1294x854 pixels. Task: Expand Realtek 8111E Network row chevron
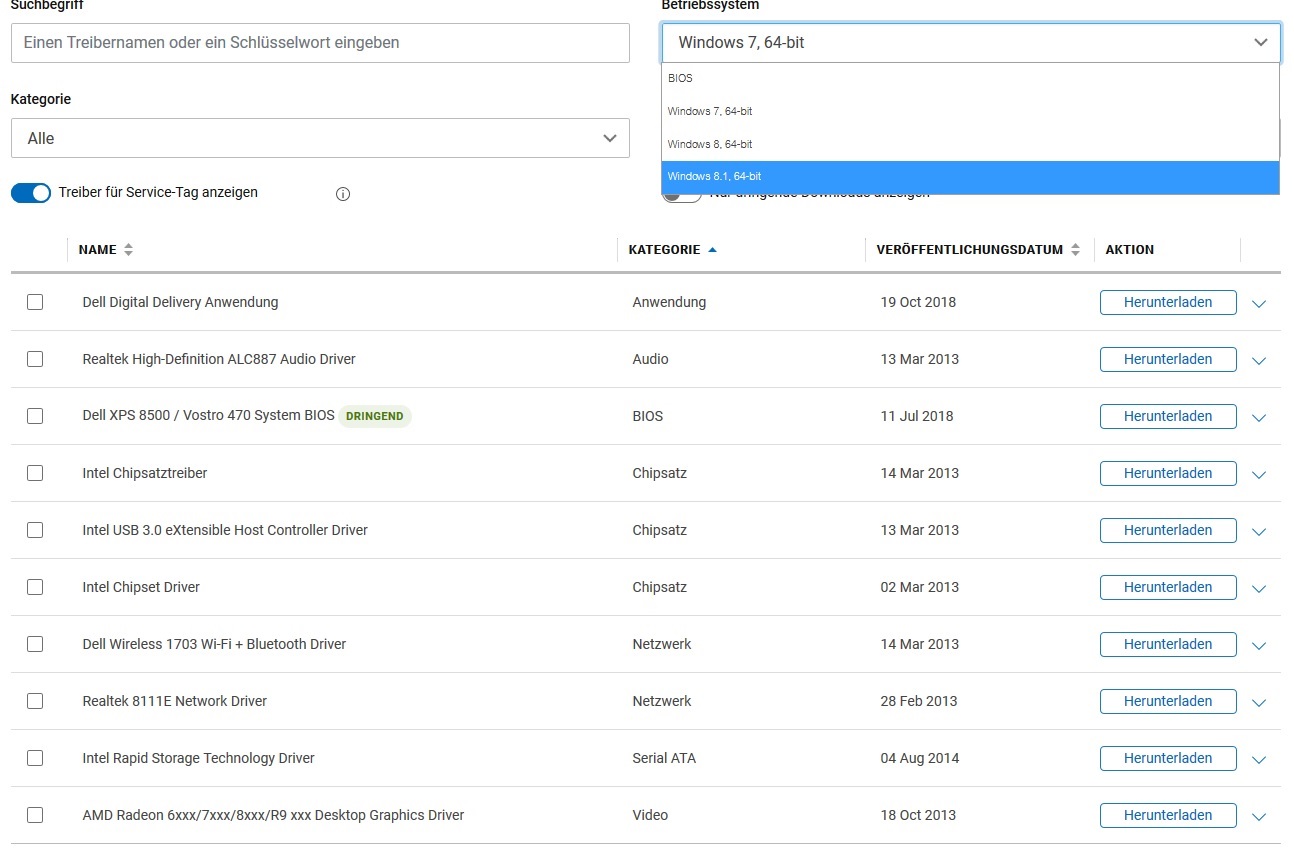[1259, 703]
